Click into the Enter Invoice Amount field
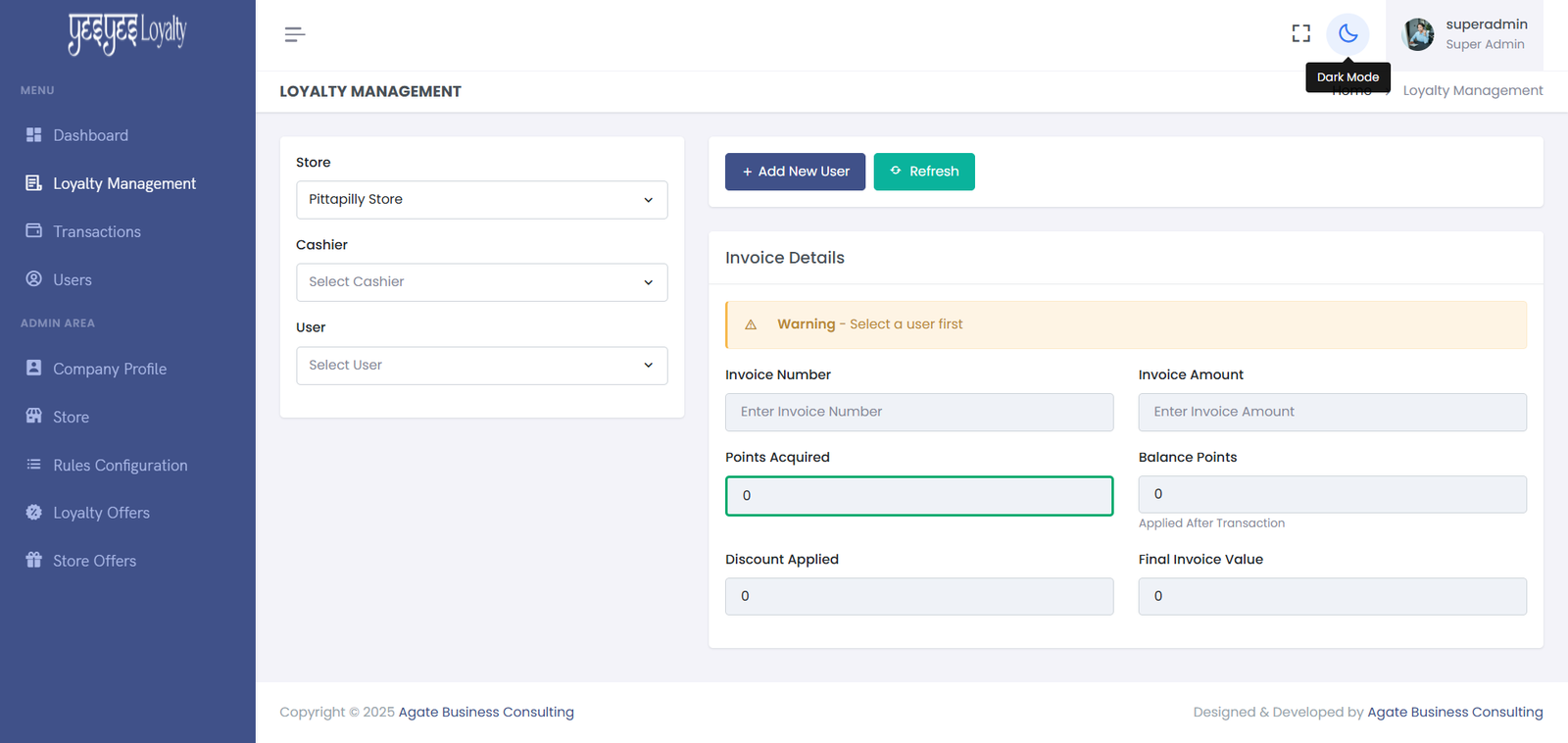Screen dimensions: 1568x743 click(x=1332, y=413)
